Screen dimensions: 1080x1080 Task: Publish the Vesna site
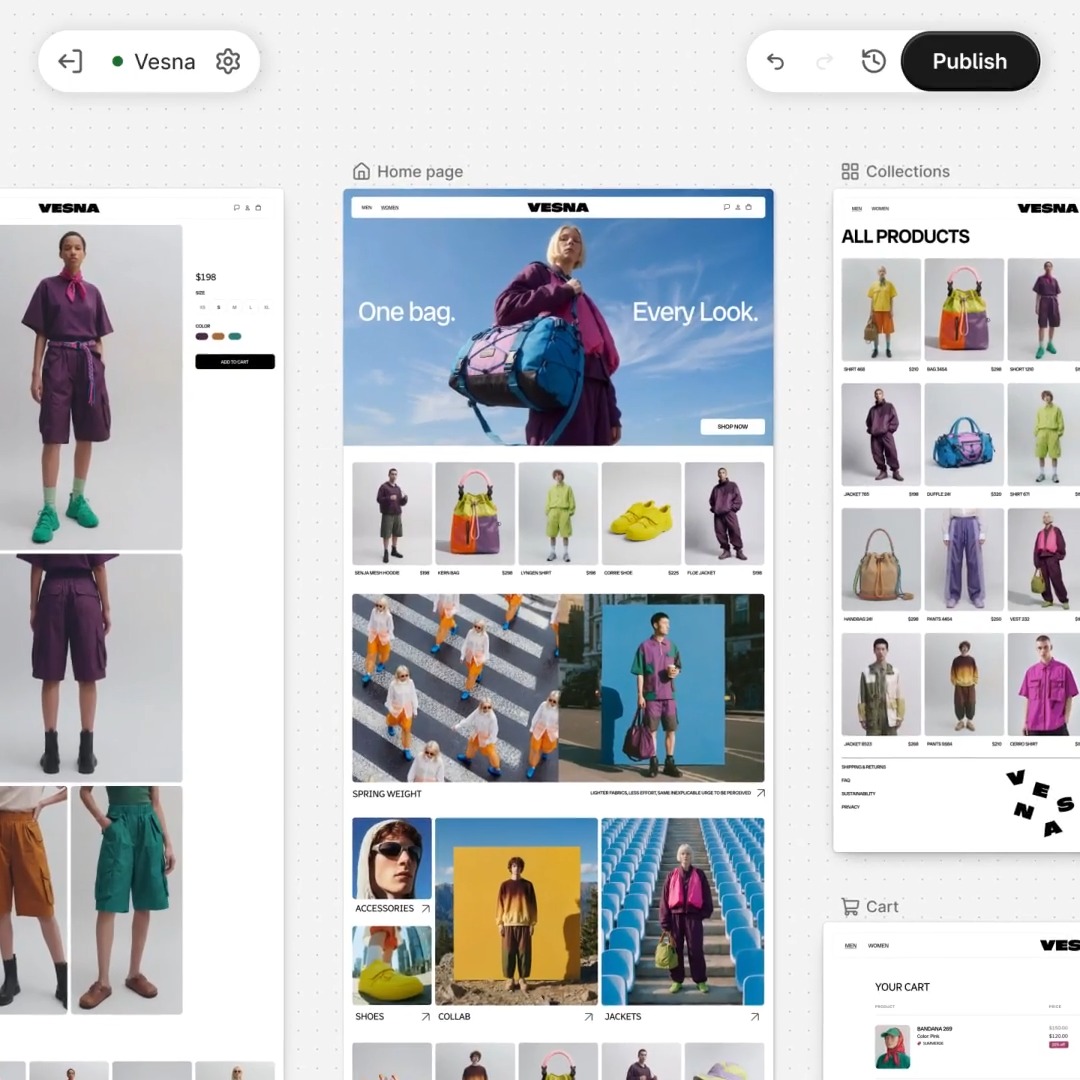[970, 61]
